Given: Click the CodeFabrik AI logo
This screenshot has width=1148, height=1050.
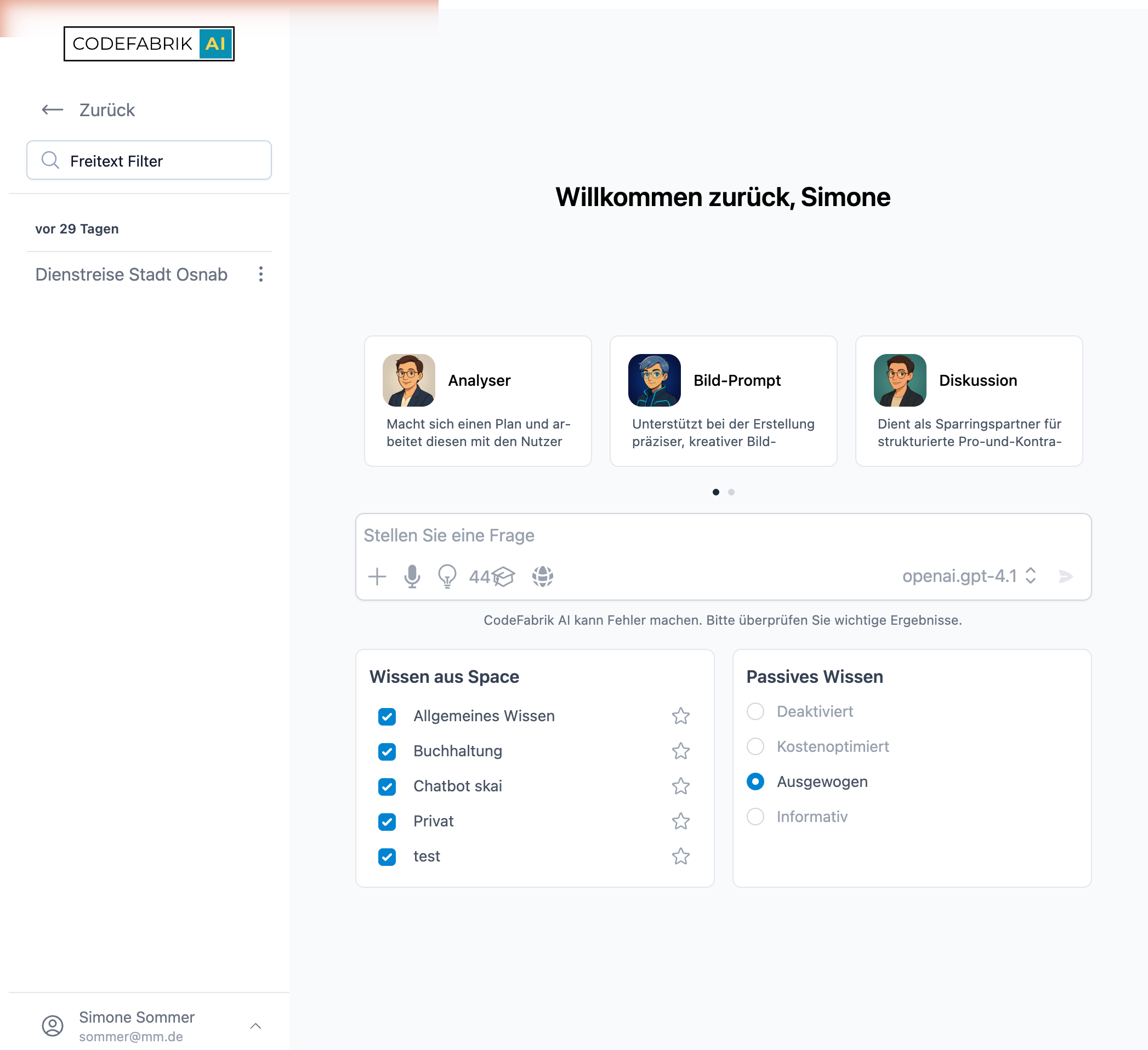Looking at the screenshot, I should tap(149, 44).
